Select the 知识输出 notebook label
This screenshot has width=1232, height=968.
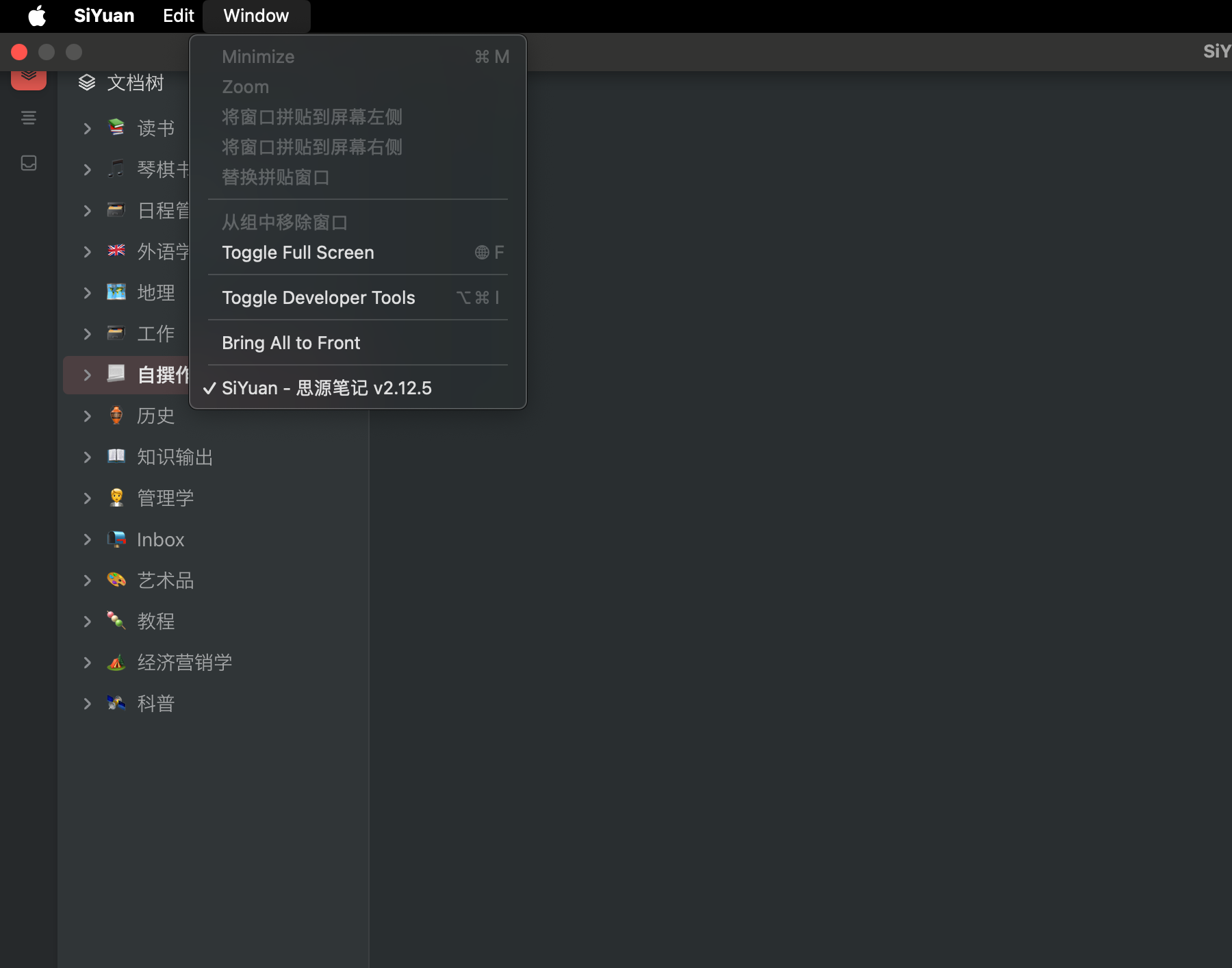tap(175, 457)
